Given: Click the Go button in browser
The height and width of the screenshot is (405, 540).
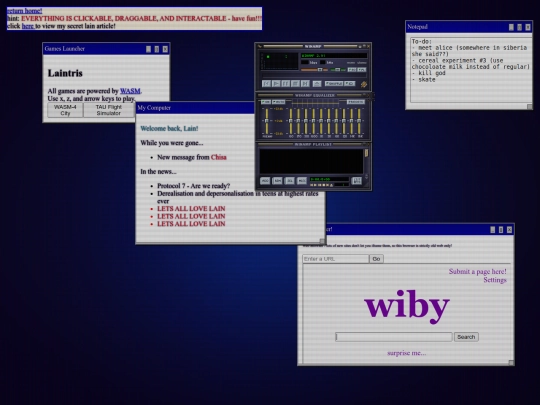Looking at the screenshot, I should click(x=376, y=259).
